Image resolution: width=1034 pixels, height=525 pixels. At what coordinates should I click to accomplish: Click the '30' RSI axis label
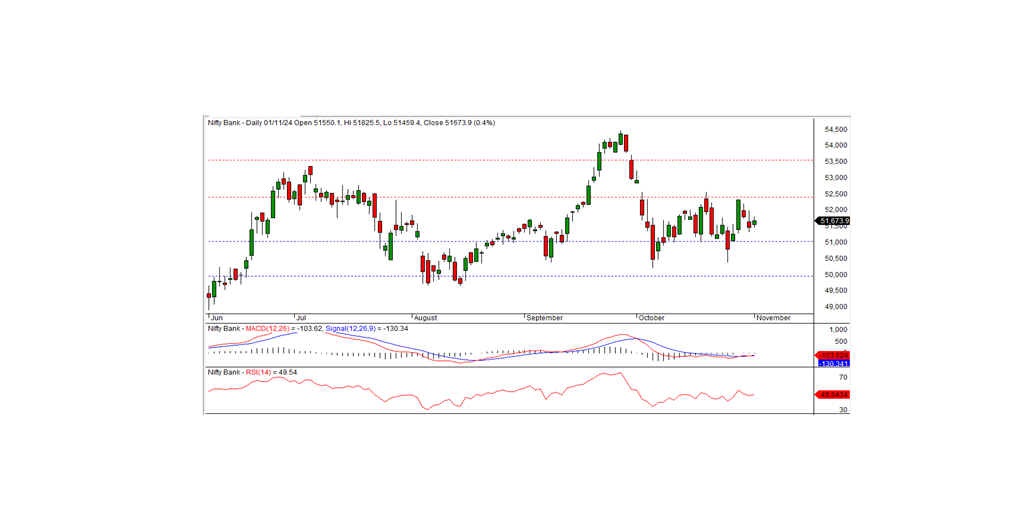843,410
